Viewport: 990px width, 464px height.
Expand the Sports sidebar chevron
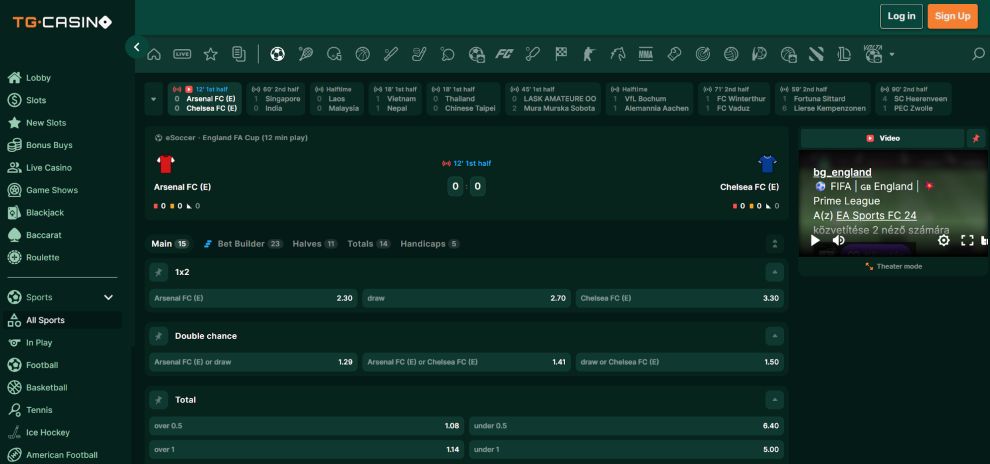coord(109,297)
